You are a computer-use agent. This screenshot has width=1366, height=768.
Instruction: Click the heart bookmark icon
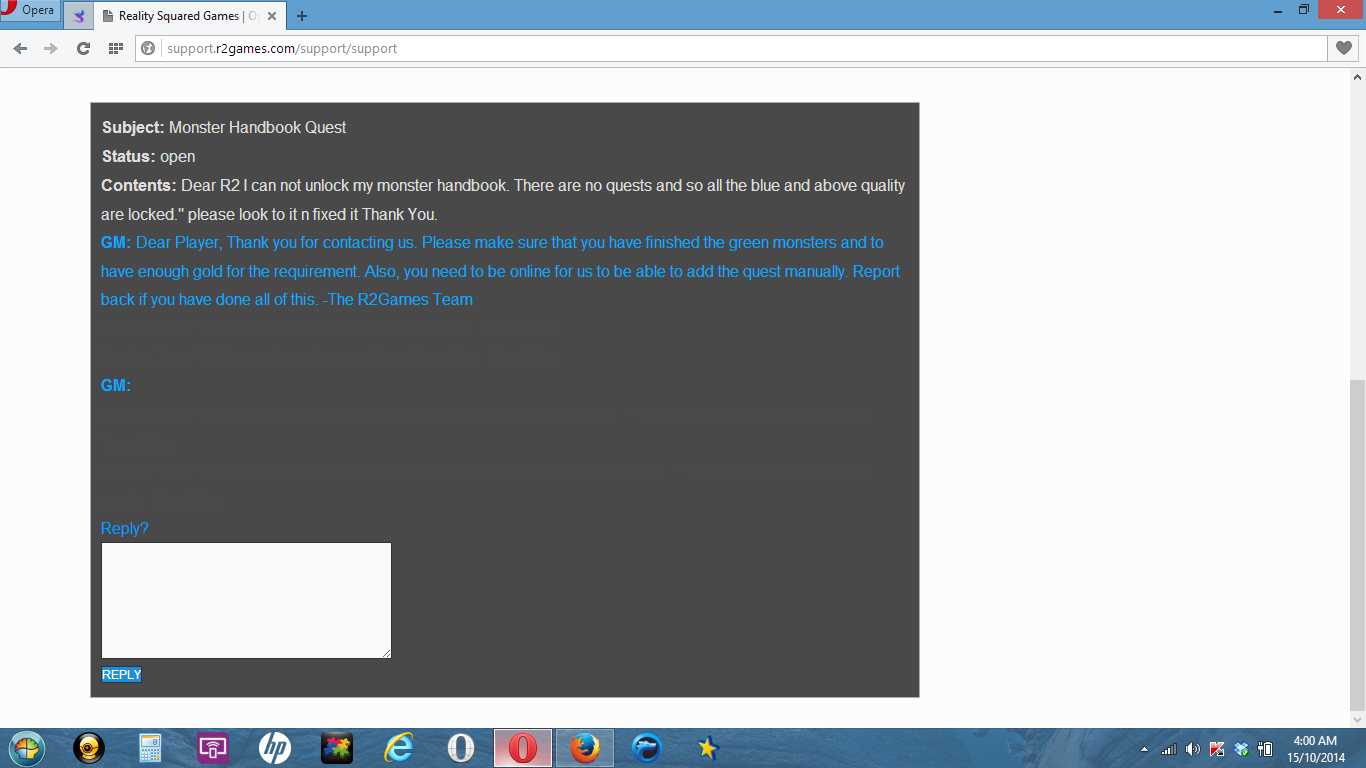[1344, 48]
